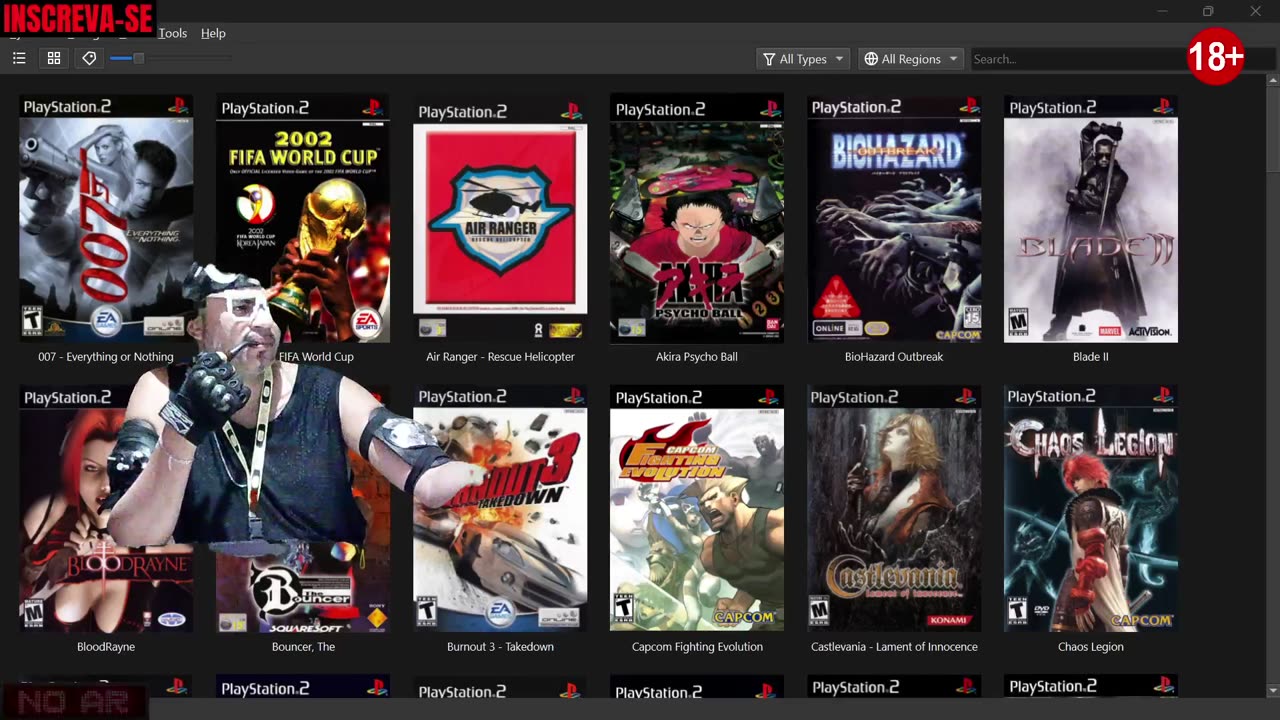Expand the All Regions filter dropdown
Viewport: 1280px width, 720px height.
tap(911, 59)
